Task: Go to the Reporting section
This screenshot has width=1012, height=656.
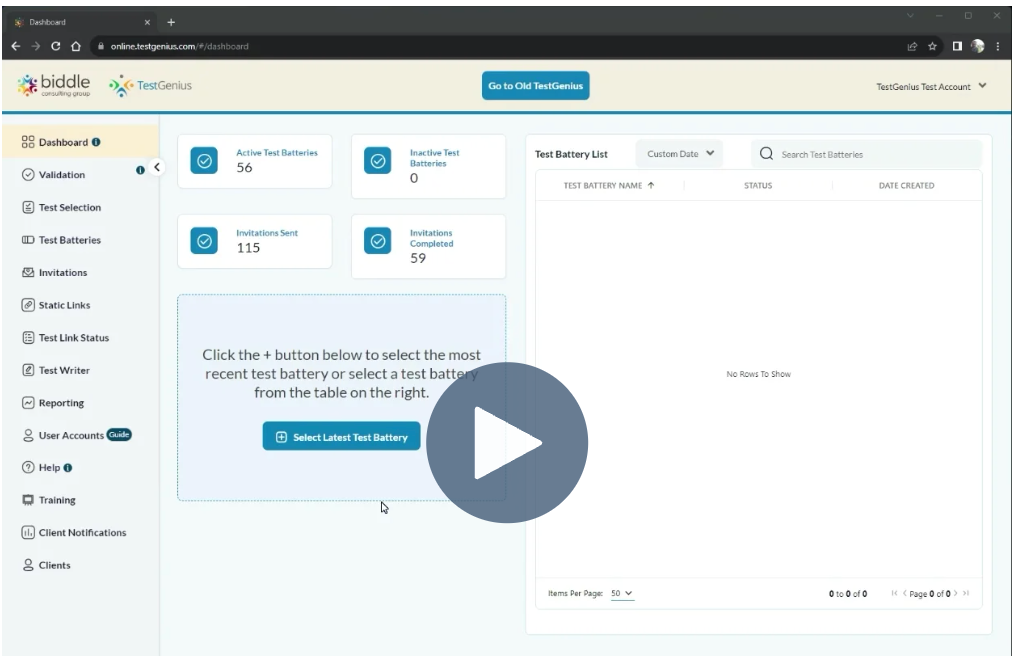Action: coord(60,402)
